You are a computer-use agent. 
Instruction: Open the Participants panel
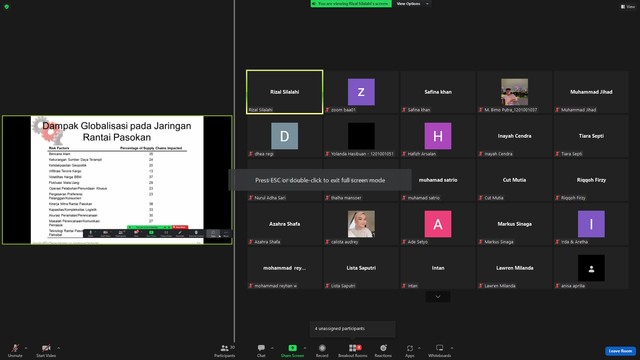224,350
